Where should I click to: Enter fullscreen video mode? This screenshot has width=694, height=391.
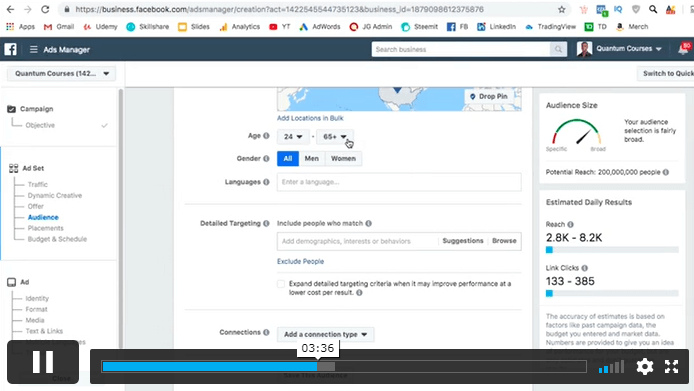671,367
